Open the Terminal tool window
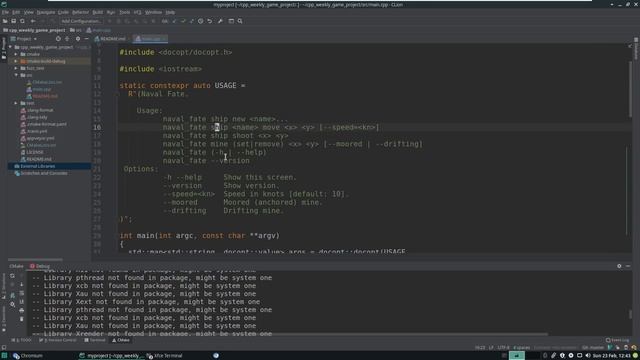The height and width of the screenshot is (360, 640). pyautogui.click(x=95, y=340)
